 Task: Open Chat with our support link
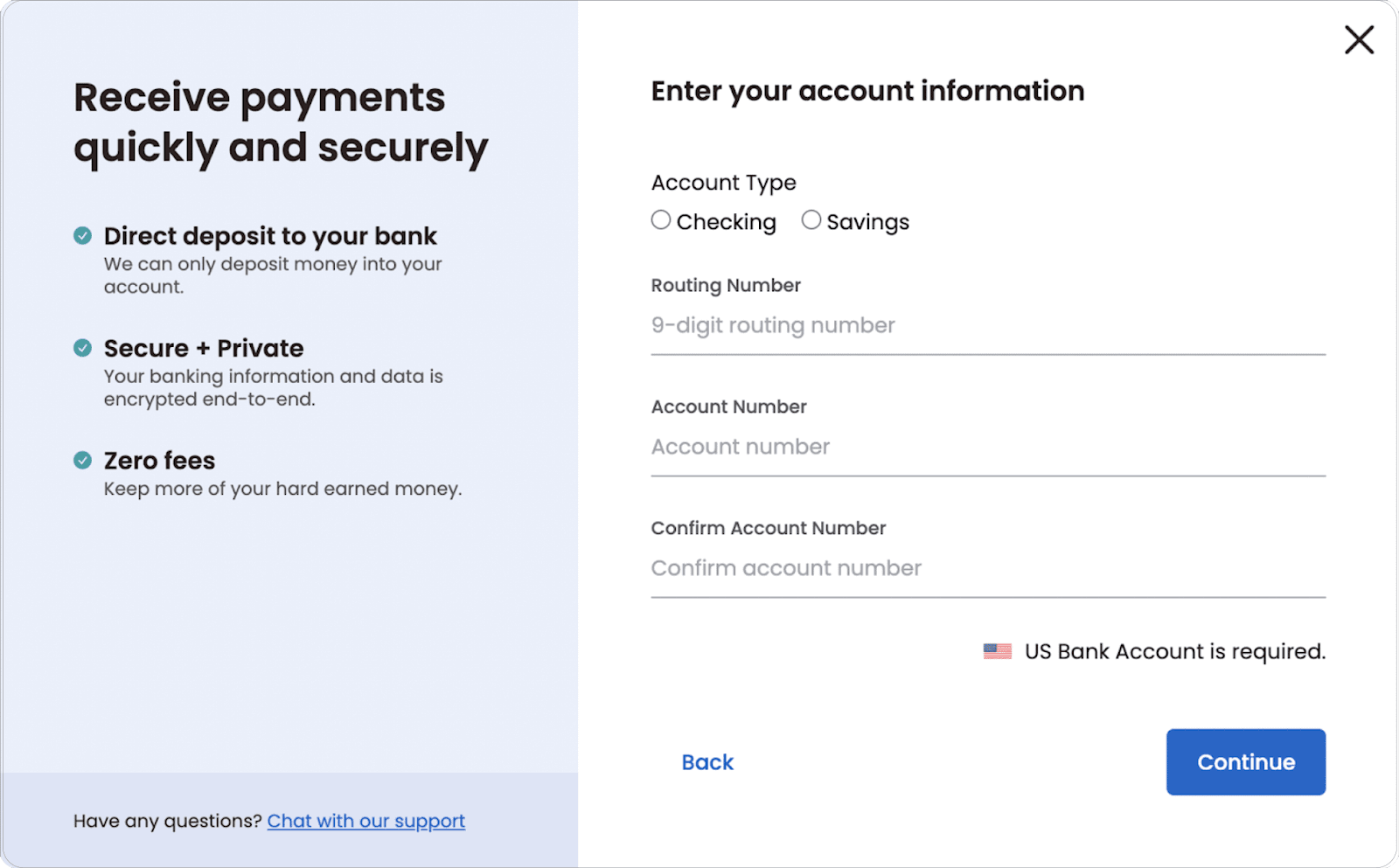(x=366, y=822)
